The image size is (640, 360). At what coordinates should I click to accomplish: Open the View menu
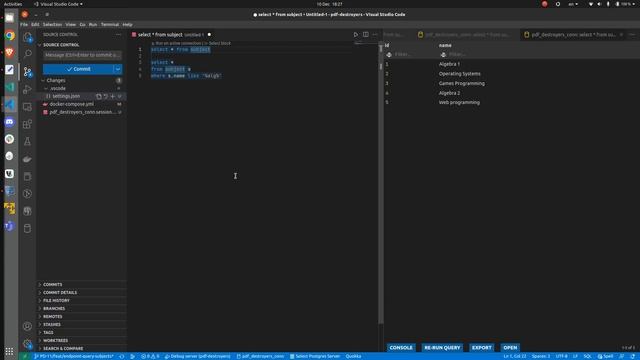pos(71,24)
